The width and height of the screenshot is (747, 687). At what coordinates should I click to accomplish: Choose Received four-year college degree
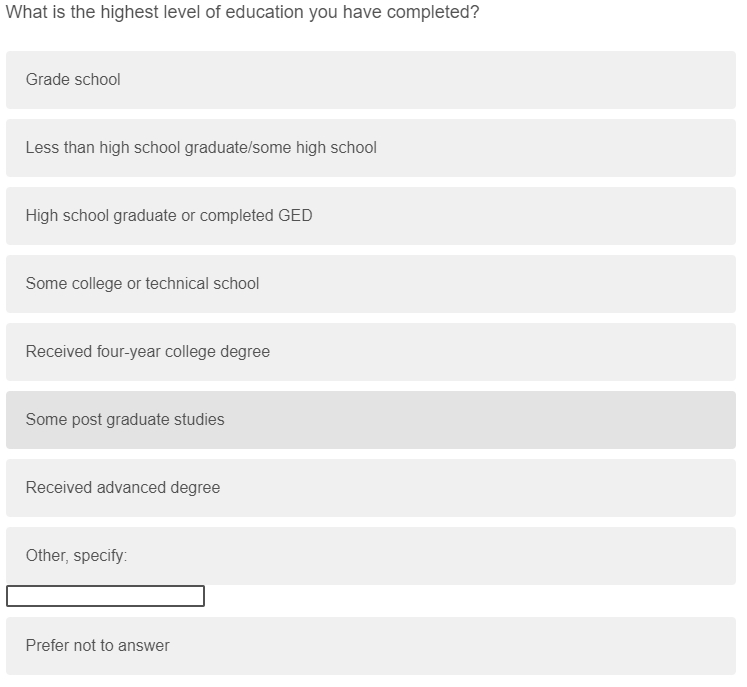pos(370,352)
